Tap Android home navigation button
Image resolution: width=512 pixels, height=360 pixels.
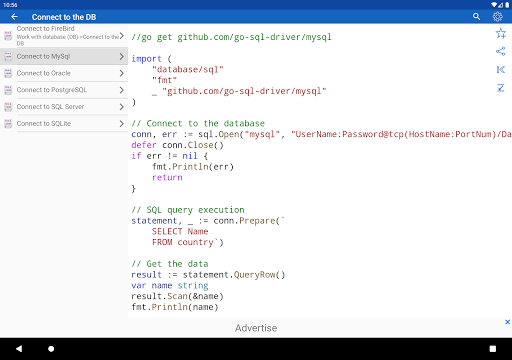coord(51,349)
